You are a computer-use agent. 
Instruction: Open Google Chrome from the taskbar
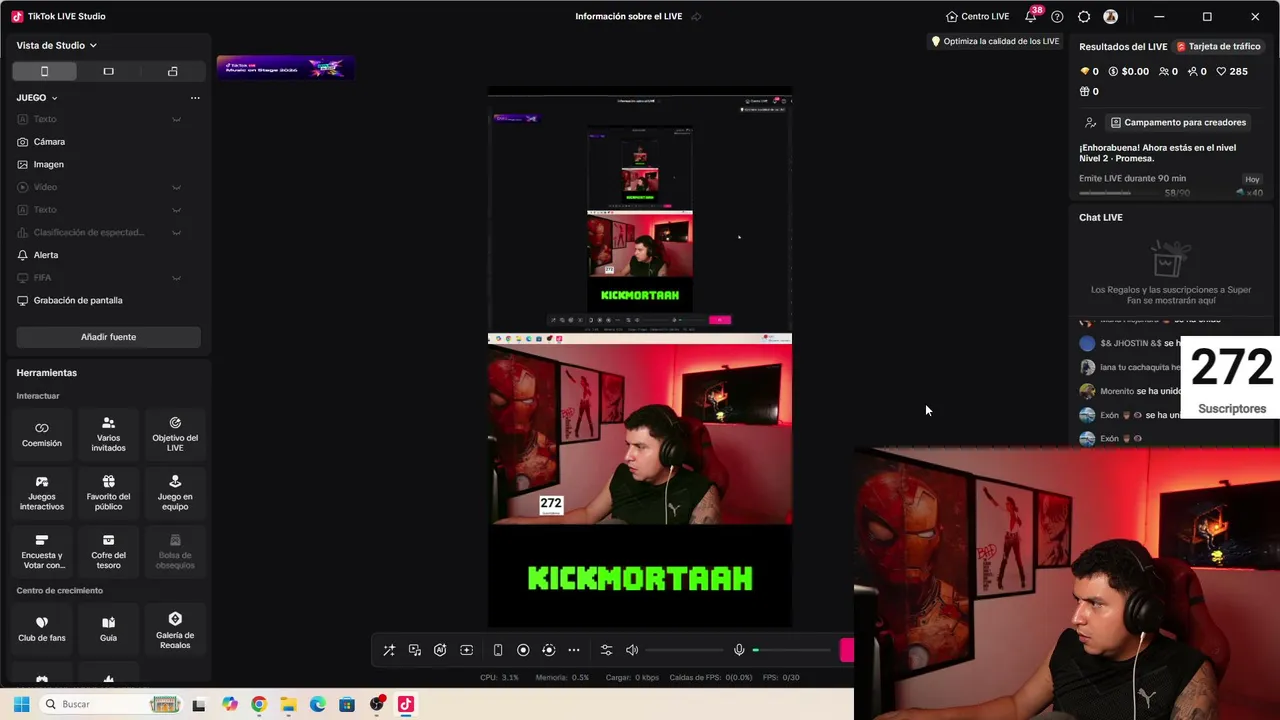[x=259, y=704]
